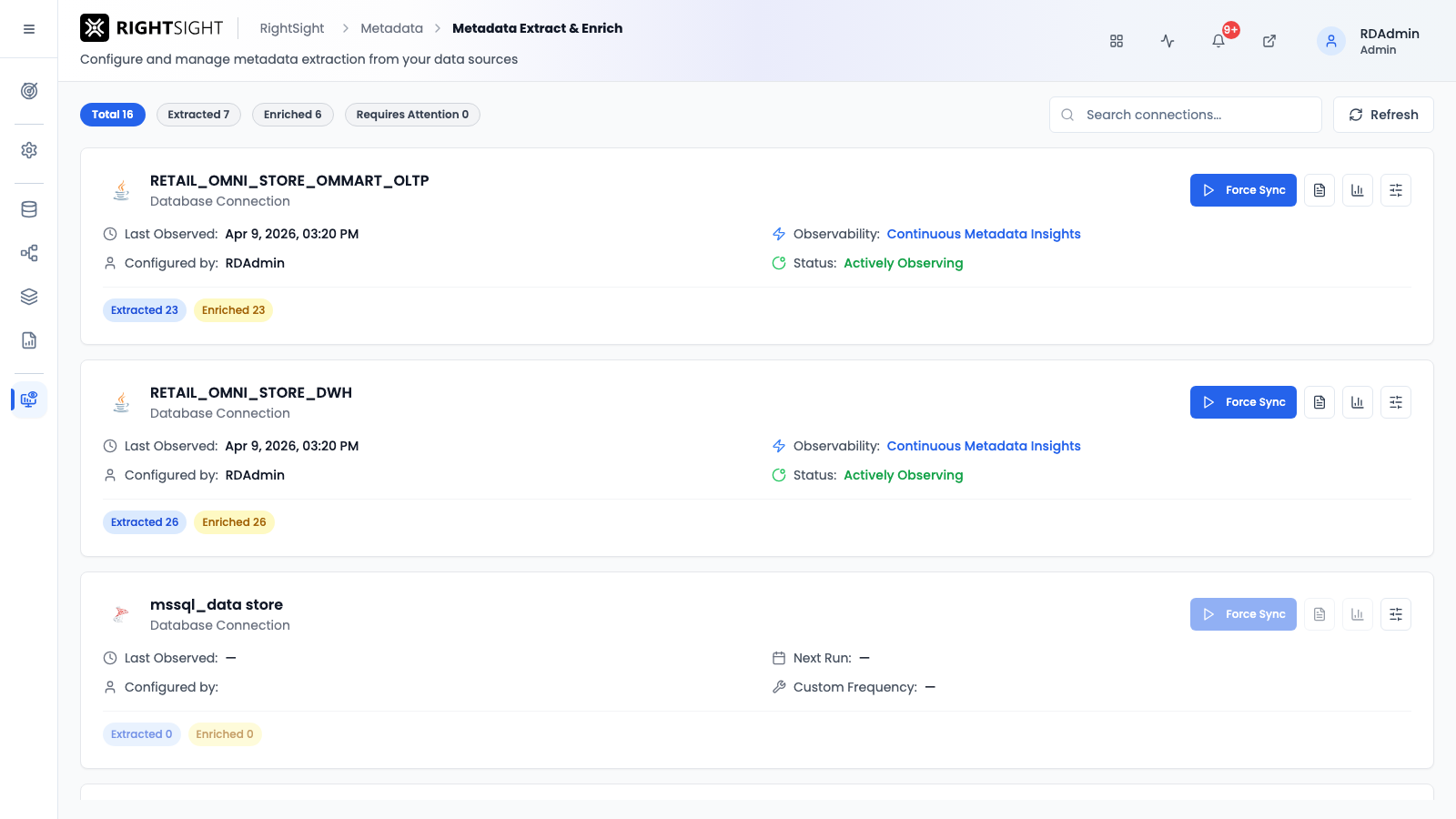Open the activity pulse icon
Viewport: 1456px width, 819px height.
pyautogui.click(x=1168, y=41)
